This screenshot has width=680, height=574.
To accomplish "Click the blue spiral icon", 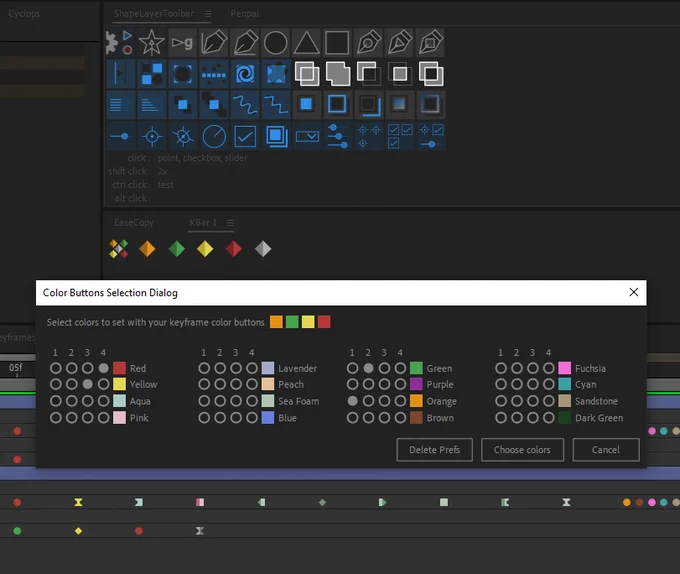I will [x=245, y=74].
